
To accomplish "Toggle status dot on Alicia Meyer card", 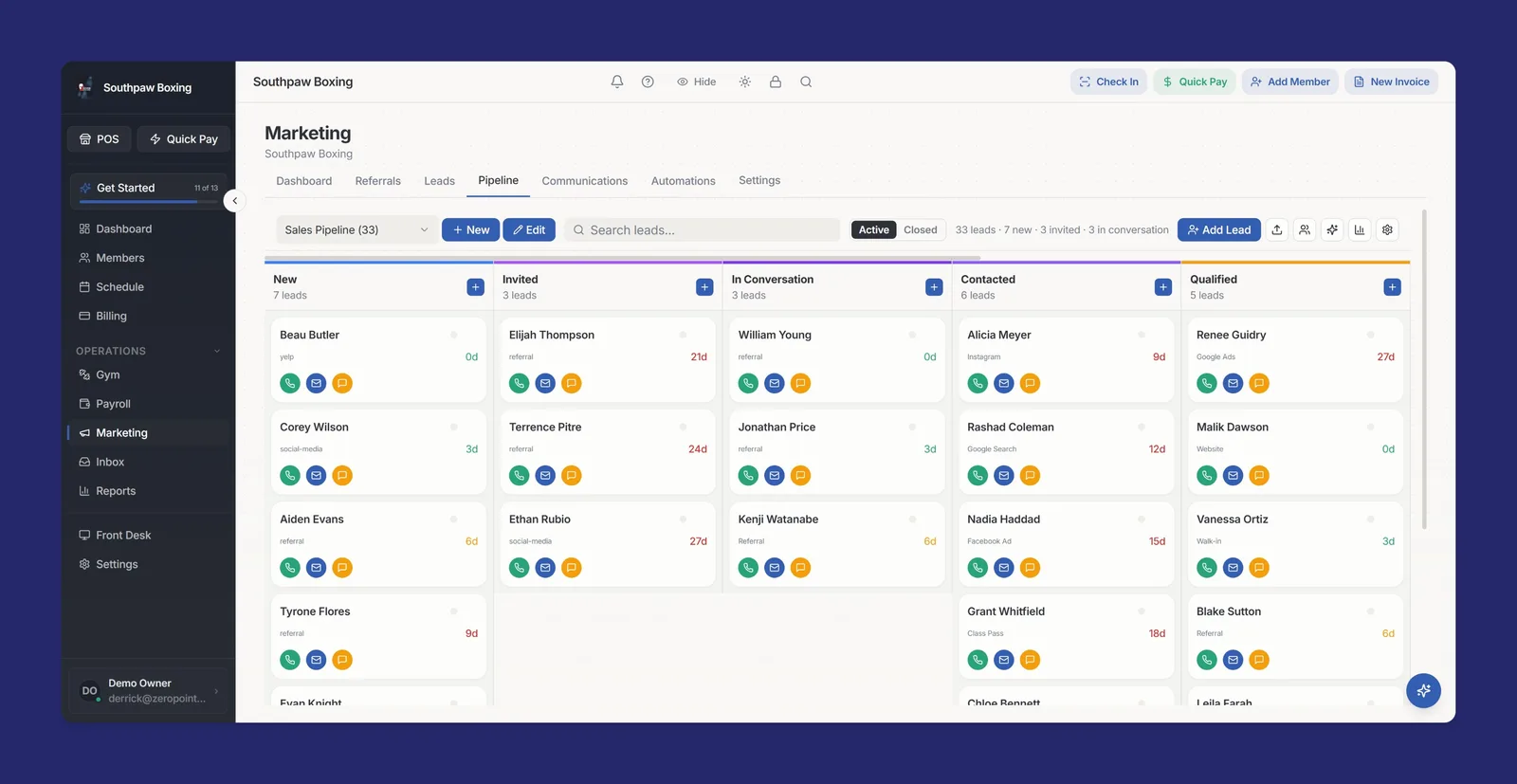I will [1142, 335].
